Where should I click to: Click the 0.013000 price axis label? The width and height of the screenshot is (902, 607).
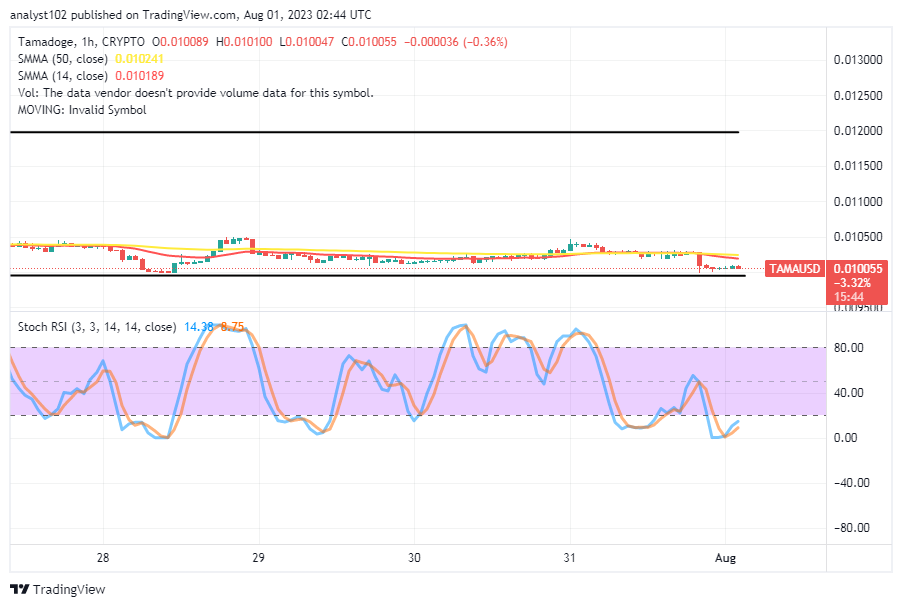(858, 60)
